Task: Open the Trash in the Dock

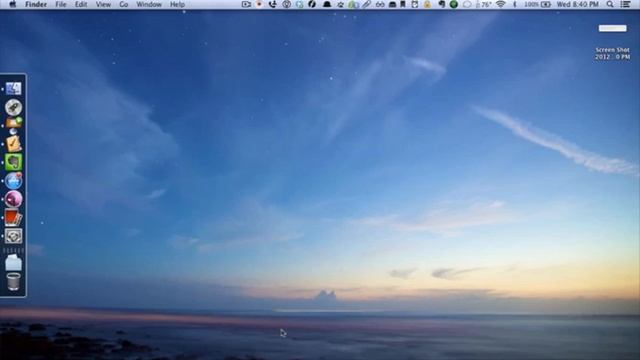Action: tap(13, 282)
